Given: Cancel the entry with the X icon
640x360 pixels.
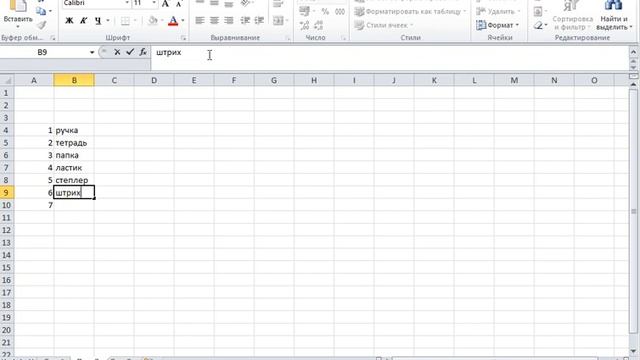Looking at the screenshot, I should pos(117,52).
